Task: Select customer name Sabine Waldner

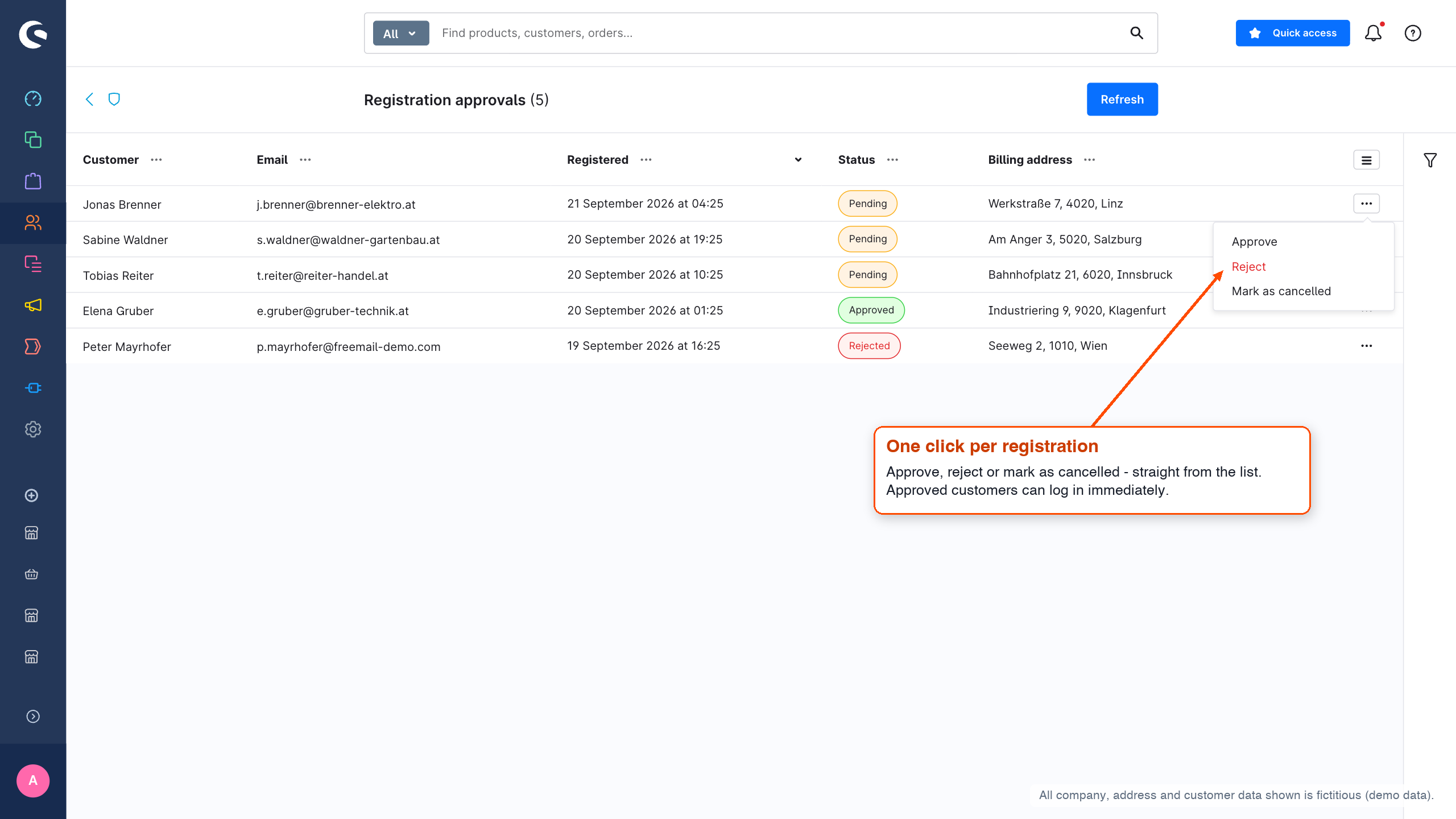Action: point(125,240)
